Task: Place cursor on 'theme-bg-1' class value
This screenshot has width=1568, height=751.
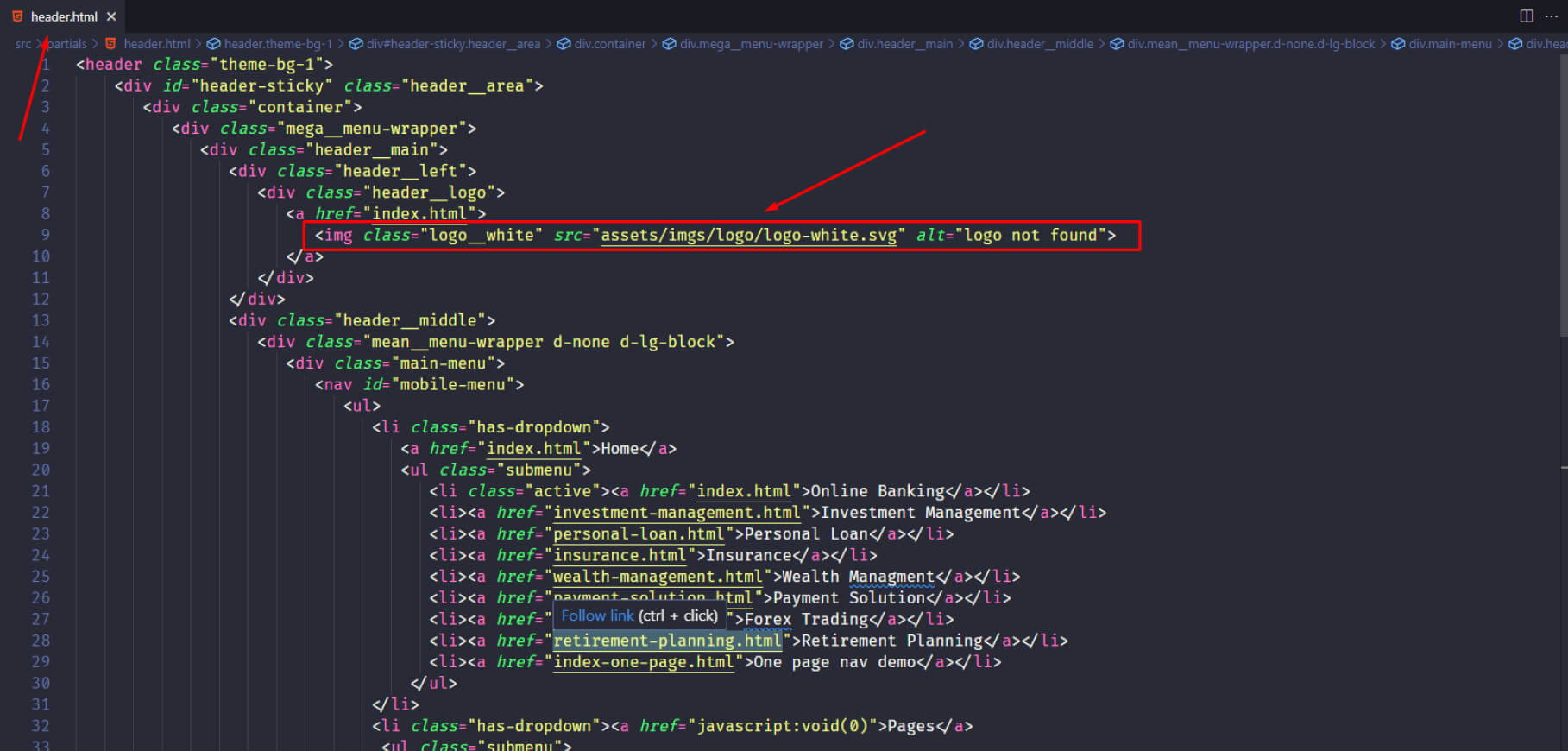Action: click(267, 65)
